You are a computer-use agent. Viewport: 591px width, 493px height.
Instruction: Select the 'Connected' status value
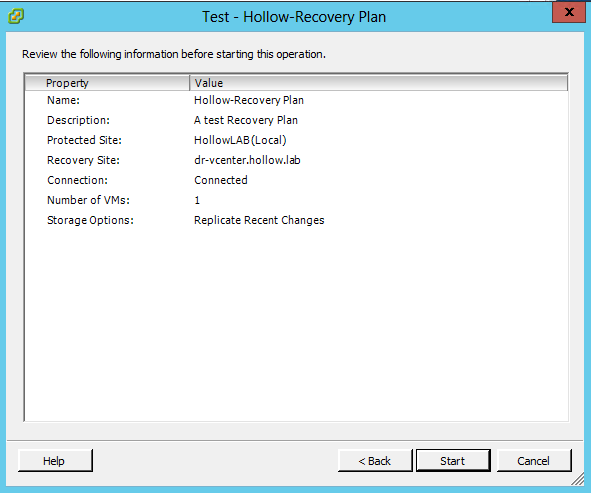click(x=221, y=180)
